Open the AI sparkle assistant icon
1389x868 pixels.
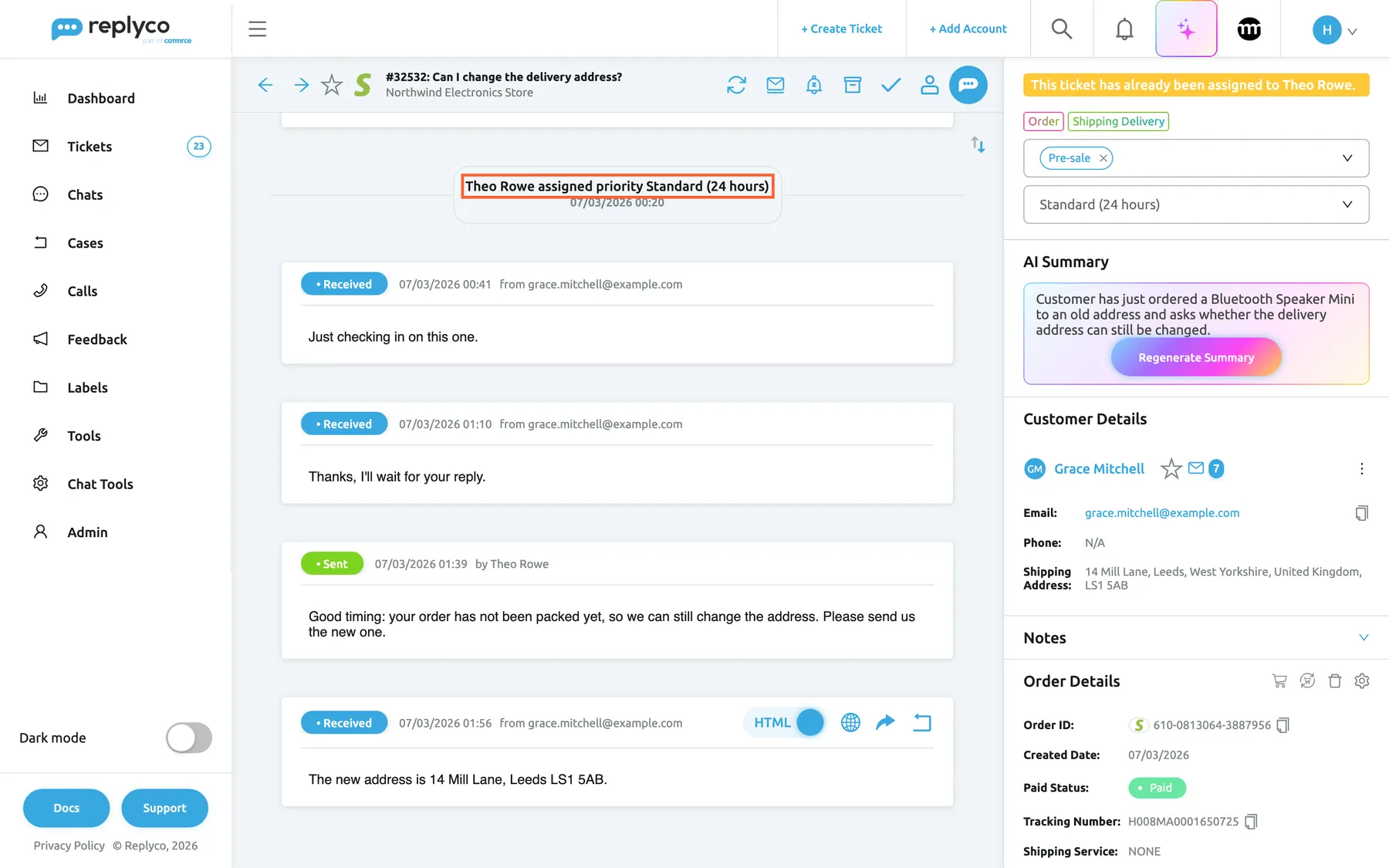point(1186,29)
